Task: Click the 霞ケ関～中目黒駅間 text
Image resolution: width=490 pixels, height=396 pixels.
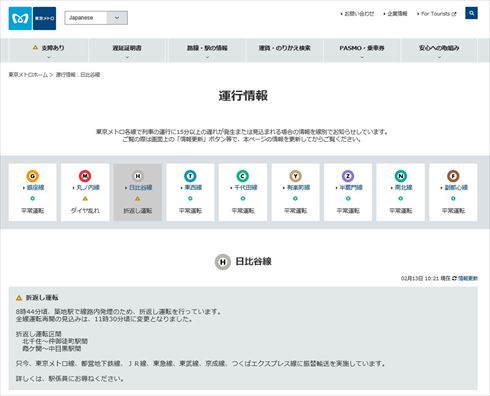Action: (52, 349)
